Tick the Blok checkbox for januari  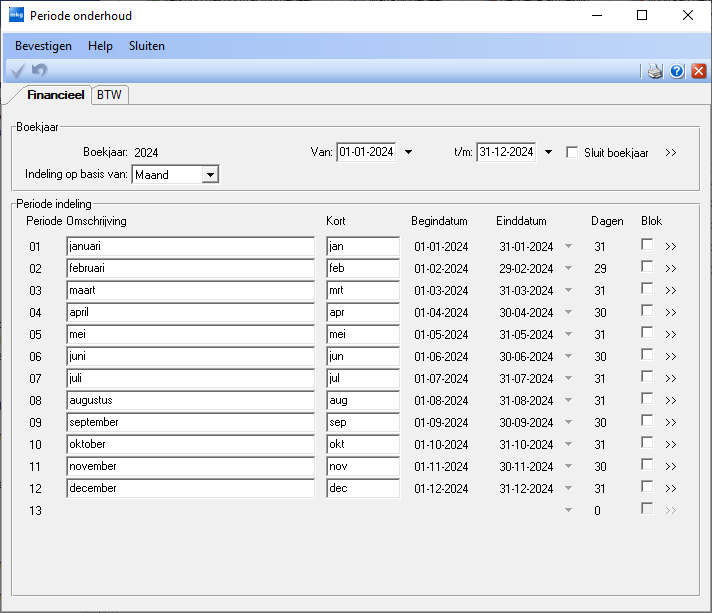[x=647, y=244]
